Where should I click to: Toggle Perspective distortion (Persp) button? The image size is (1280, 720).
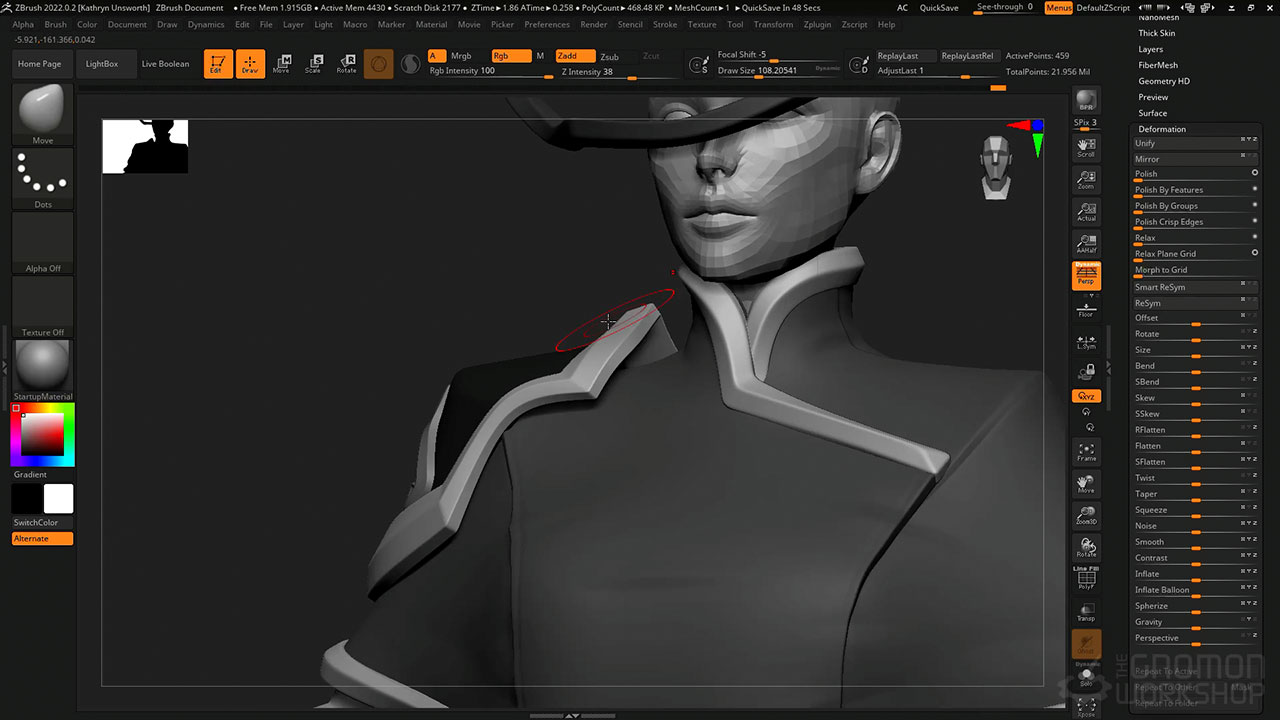pyautogui.click(x=1086, y=276)
